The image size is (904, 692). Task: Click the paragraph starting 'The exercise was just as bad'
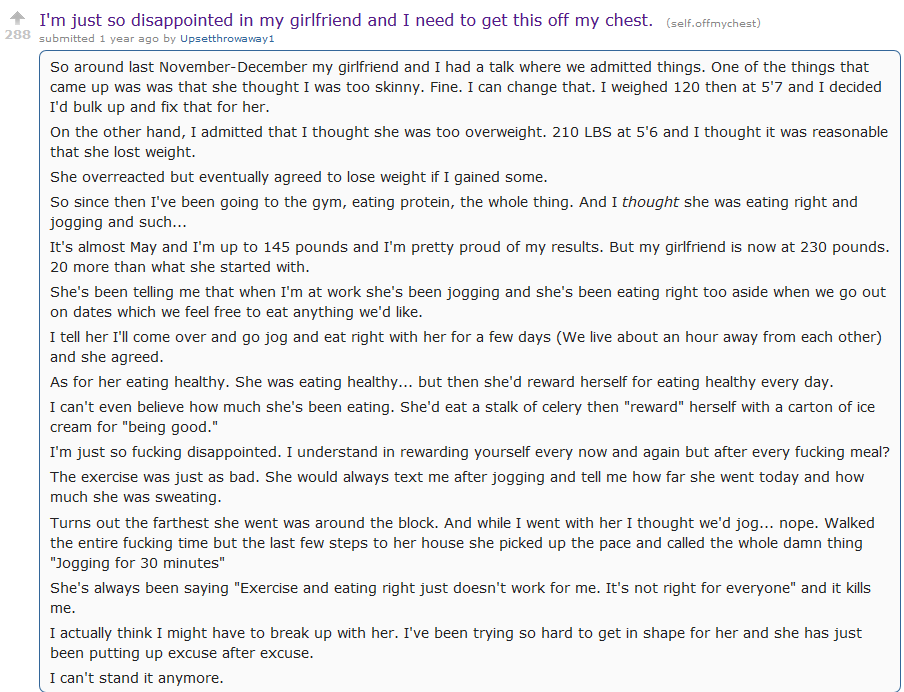click(457, 487)
